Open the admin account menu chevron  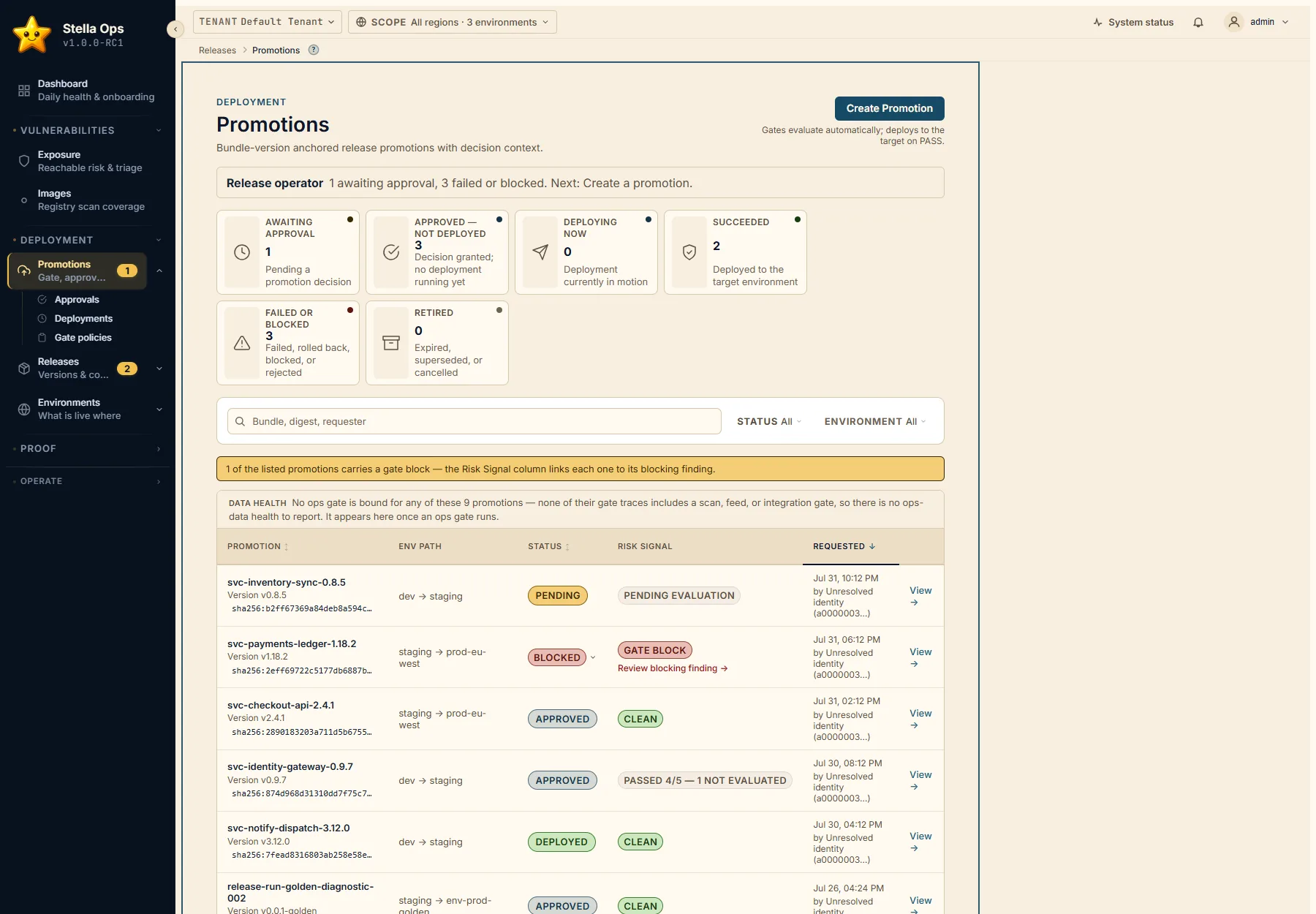click(x=1285, y=22)
